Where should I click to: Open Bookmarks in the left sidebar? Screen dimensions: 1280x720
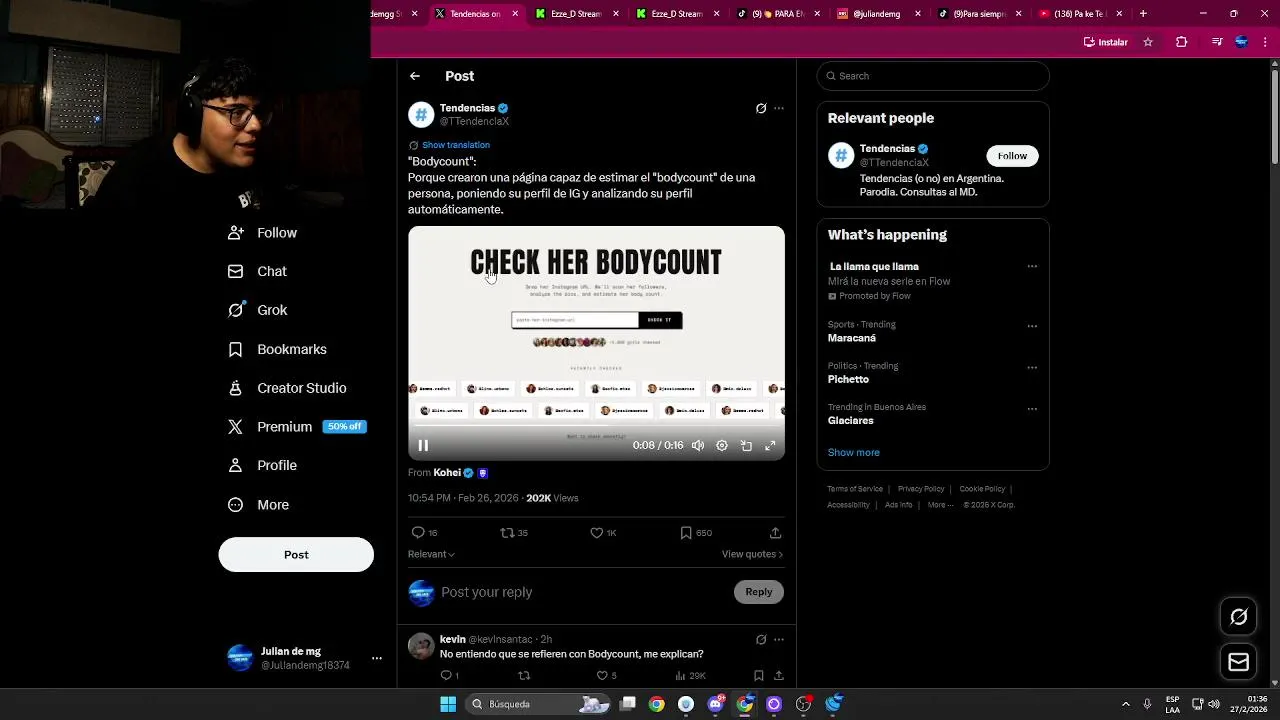(x=278, y=349)
